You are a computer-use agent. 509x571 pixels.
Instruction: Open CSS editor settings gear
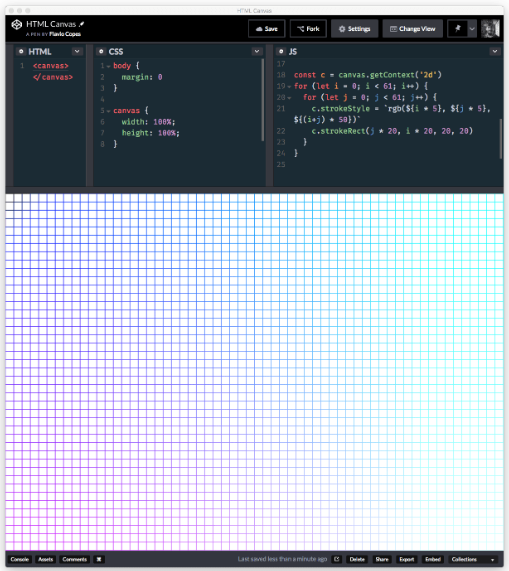click(101, 51)
